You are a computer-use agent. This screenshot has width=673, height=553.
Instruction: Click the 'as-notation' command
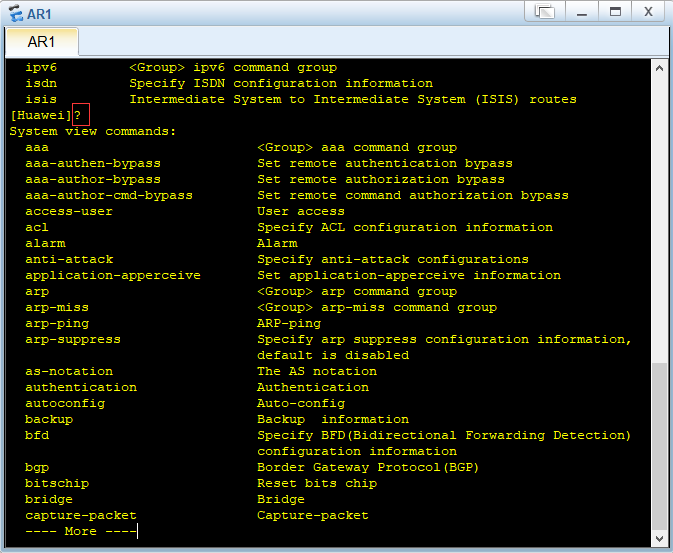click(69, 371)
